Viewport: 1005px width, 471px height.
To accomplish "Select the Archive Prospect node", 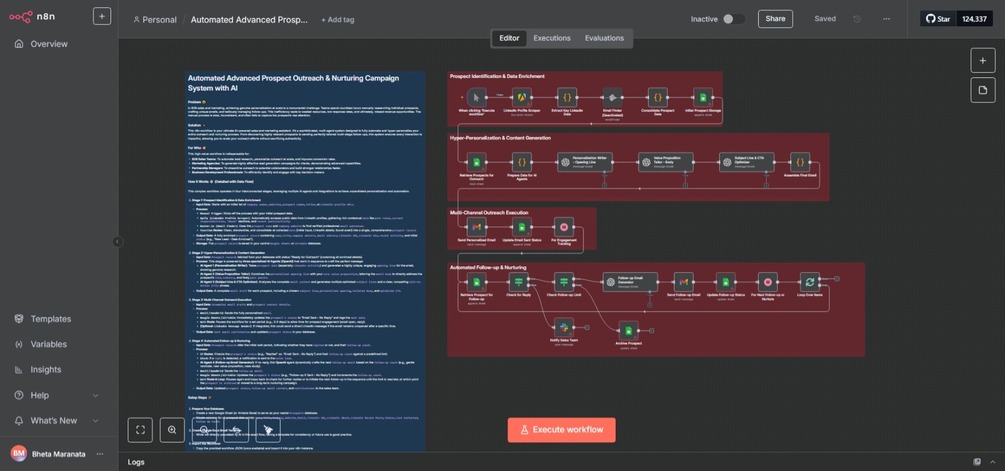I will [x=628, y=331].
